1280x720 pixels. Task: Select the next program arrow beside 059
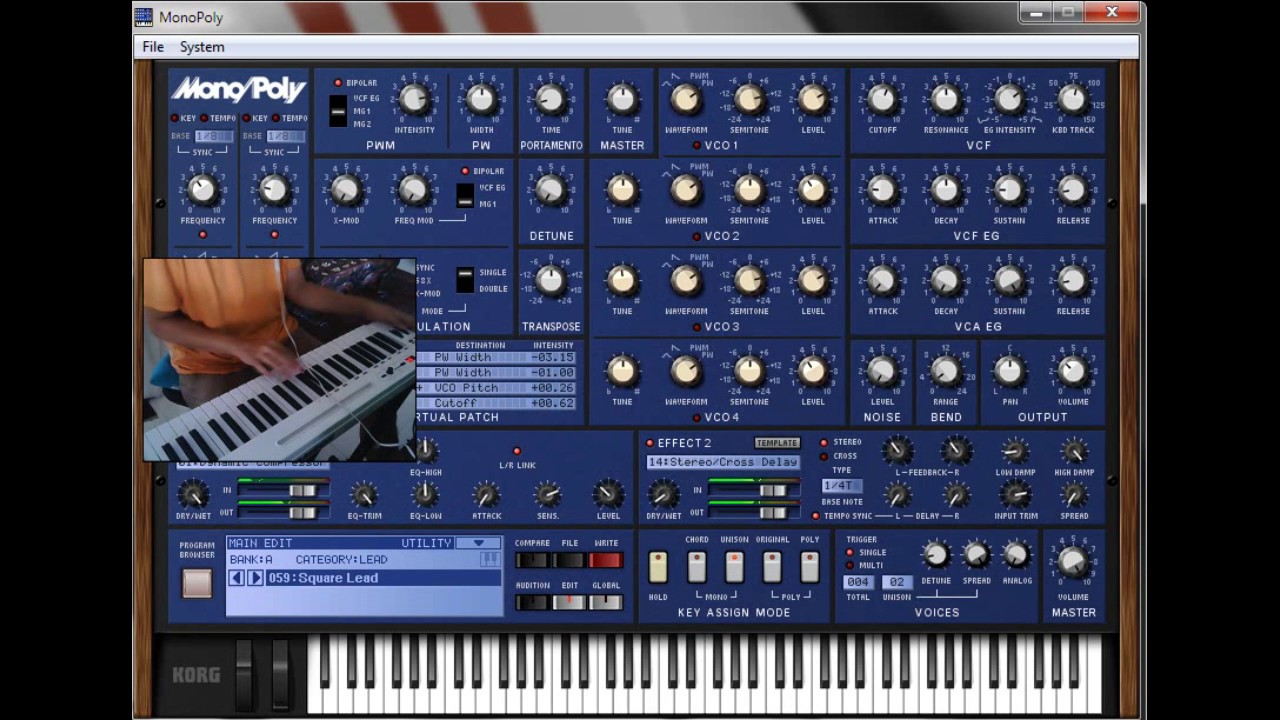coord(255,578)
